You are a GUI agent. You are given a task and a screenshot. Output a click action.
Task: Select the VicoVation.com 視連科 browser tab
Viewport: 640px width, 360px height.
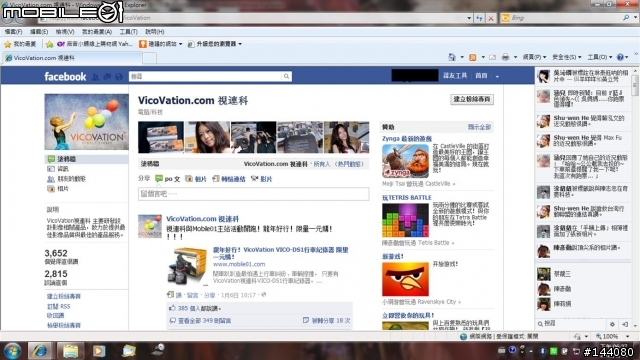point(71,58)
